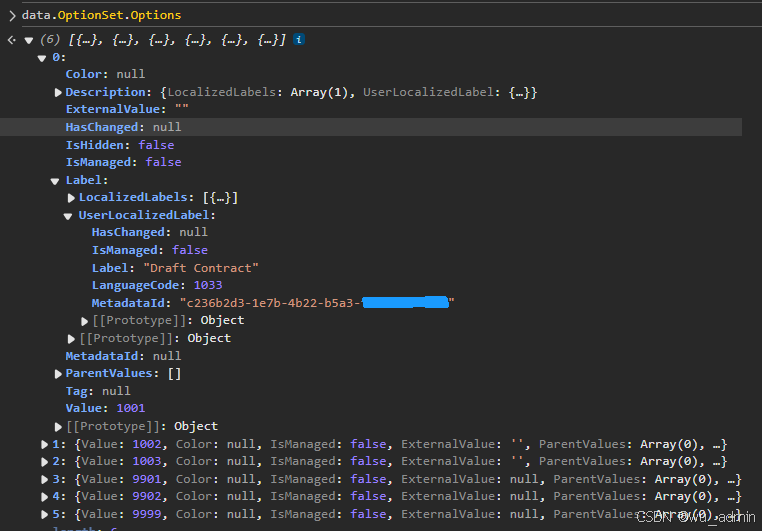Collapse the (6) array result arrow
The height and width of the screenshot is (531, 762).
[29, 40]
